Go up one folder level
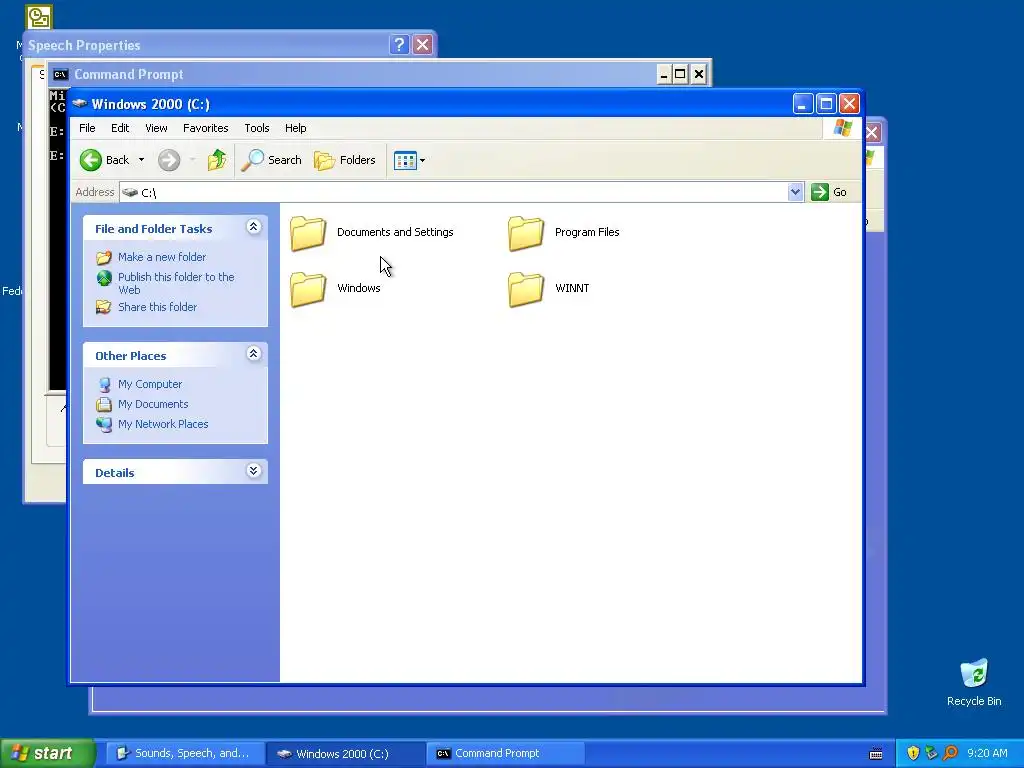1024x768 pixels. [217, 160]
